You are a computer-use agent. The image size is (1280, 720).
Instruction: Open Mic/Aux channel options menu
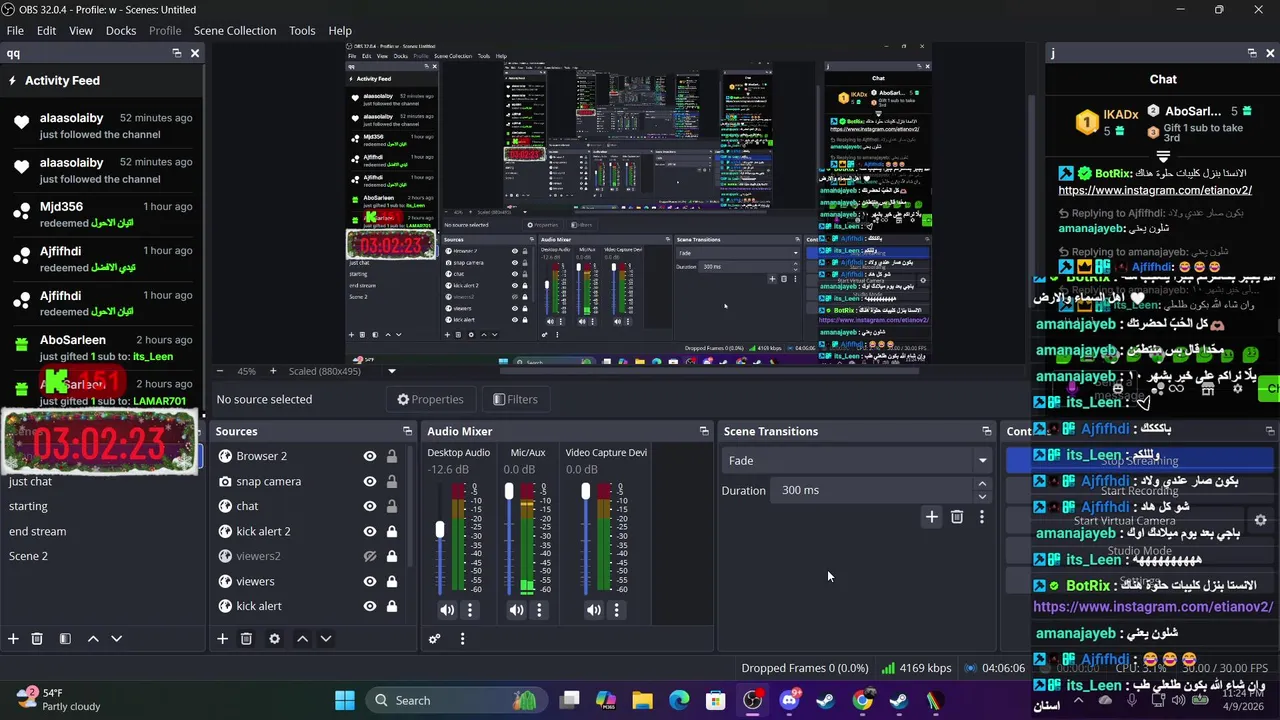(539, 610)
